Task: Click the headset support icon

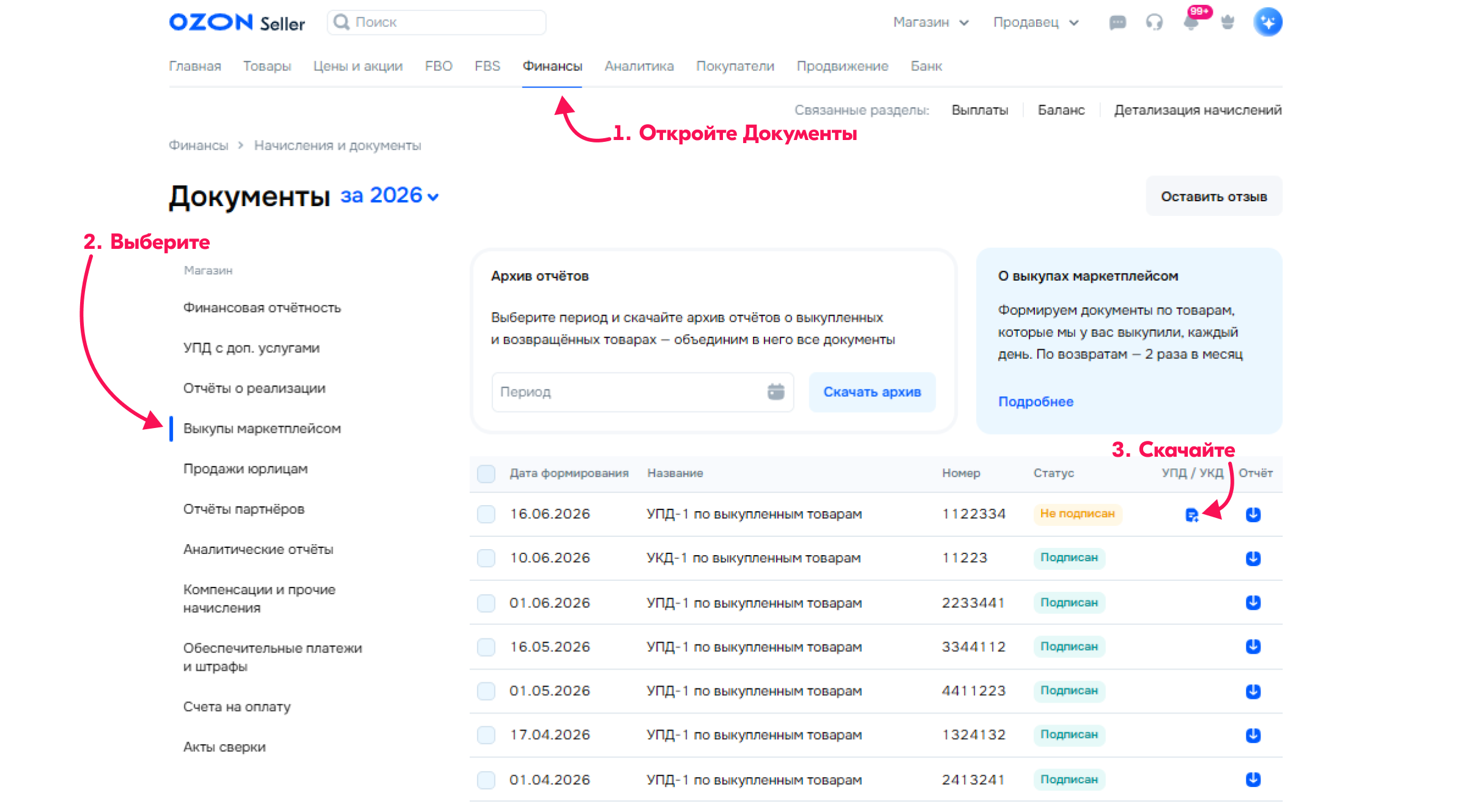Action: point(1154,23)
